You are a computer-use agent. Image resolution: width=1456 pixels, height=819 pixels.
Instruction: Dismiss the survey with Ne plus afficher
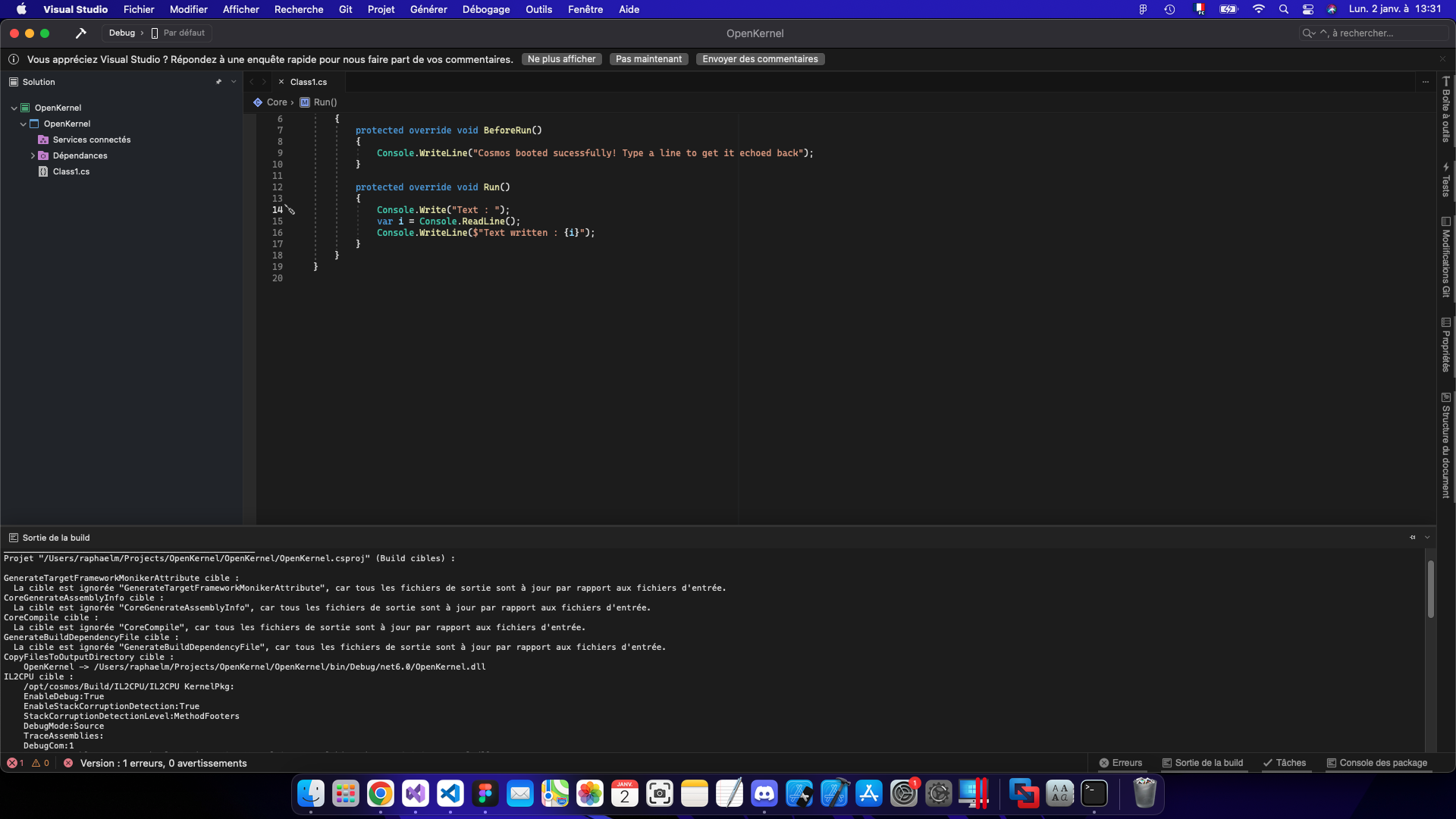click(561, 58)
